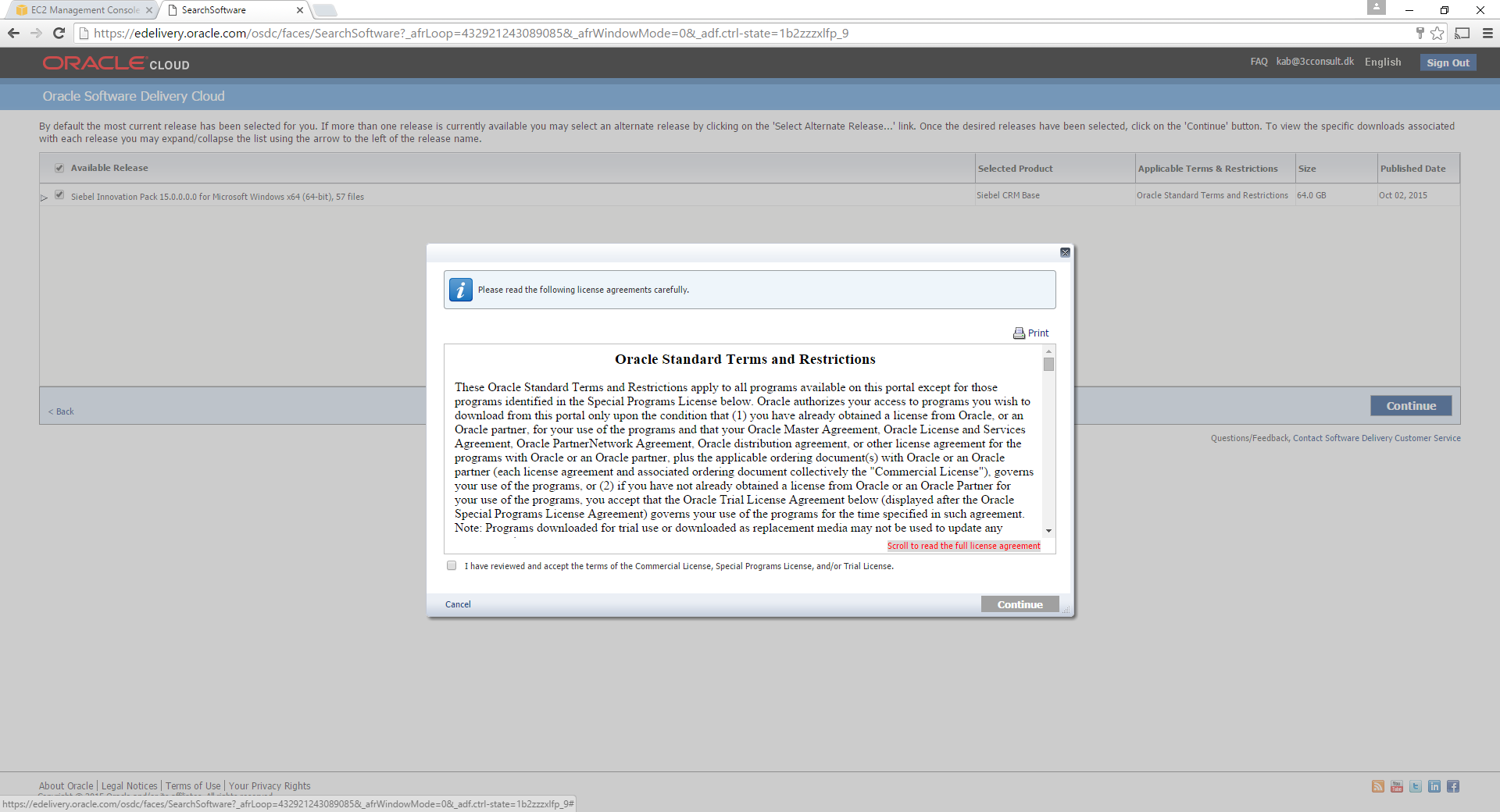Open the Twitter icon in footer
This screenshot has height=812, width=1500.
click(1416, 786)
